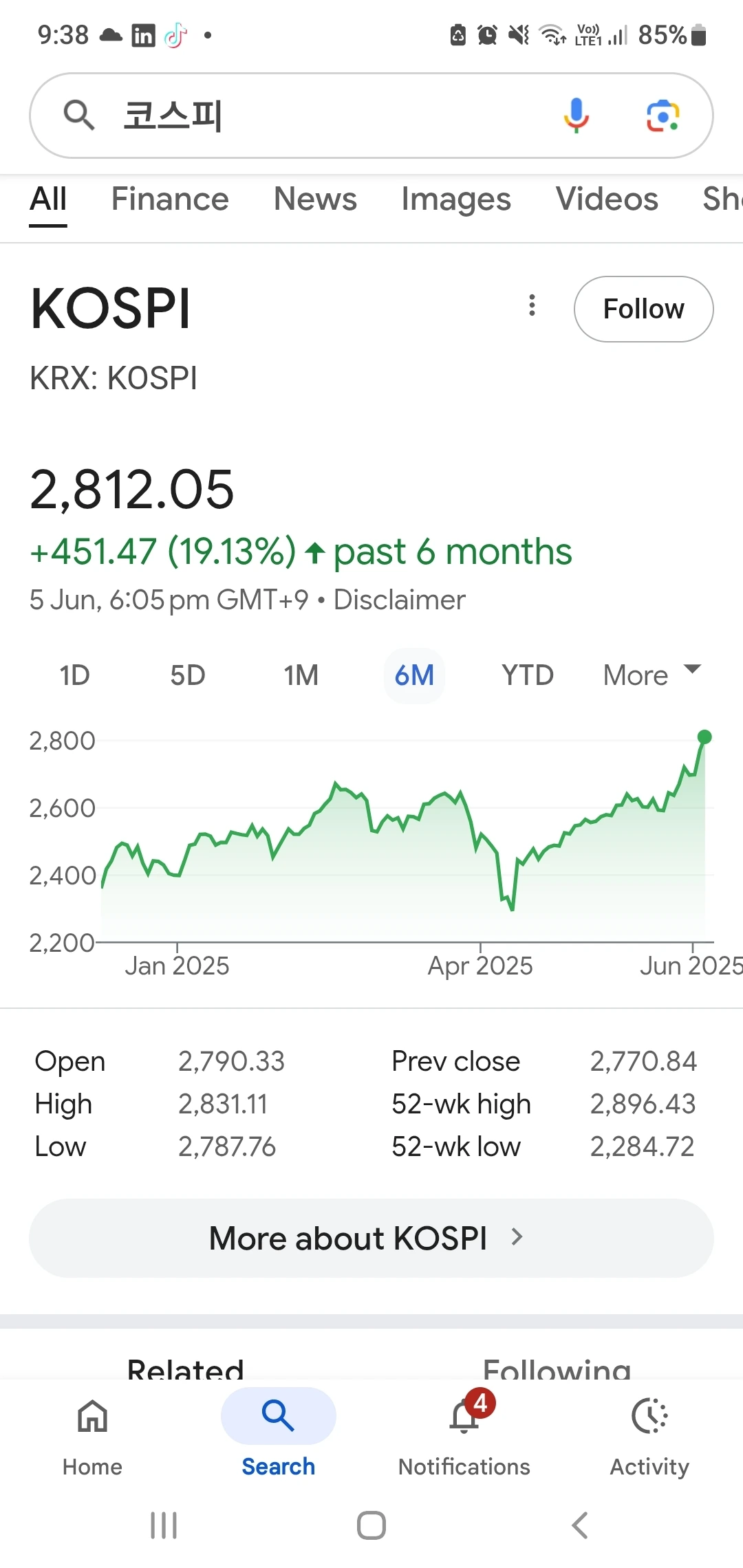Switch chart to YTD range
Viewport: 743px width, 1568px height.
(x=528, y=675)
